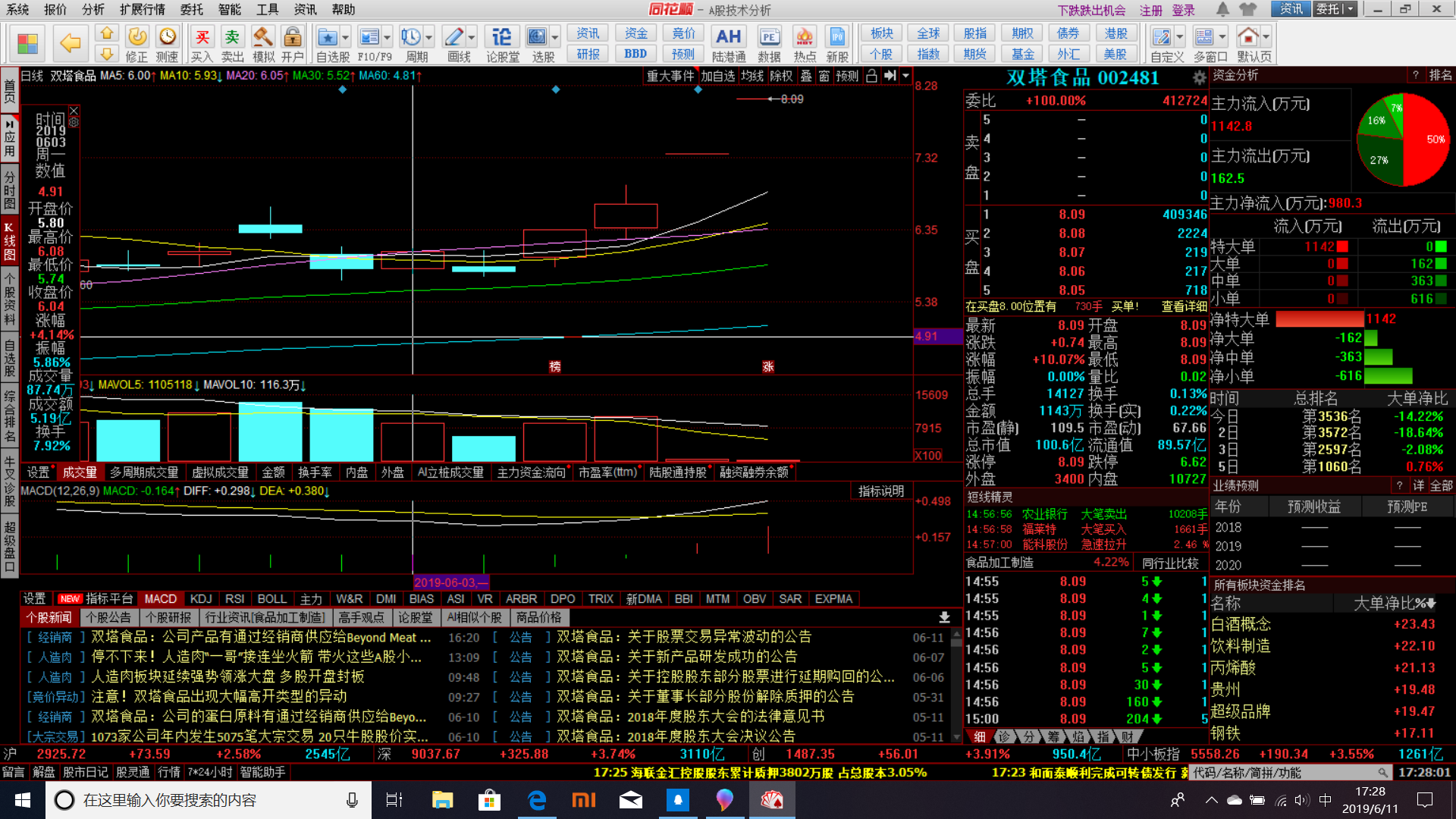Image resolution: width=1456 pixels, height=819 pixels.
Task: Expand the 画线 dropdown arrow
Action: (x=471, y=37)
